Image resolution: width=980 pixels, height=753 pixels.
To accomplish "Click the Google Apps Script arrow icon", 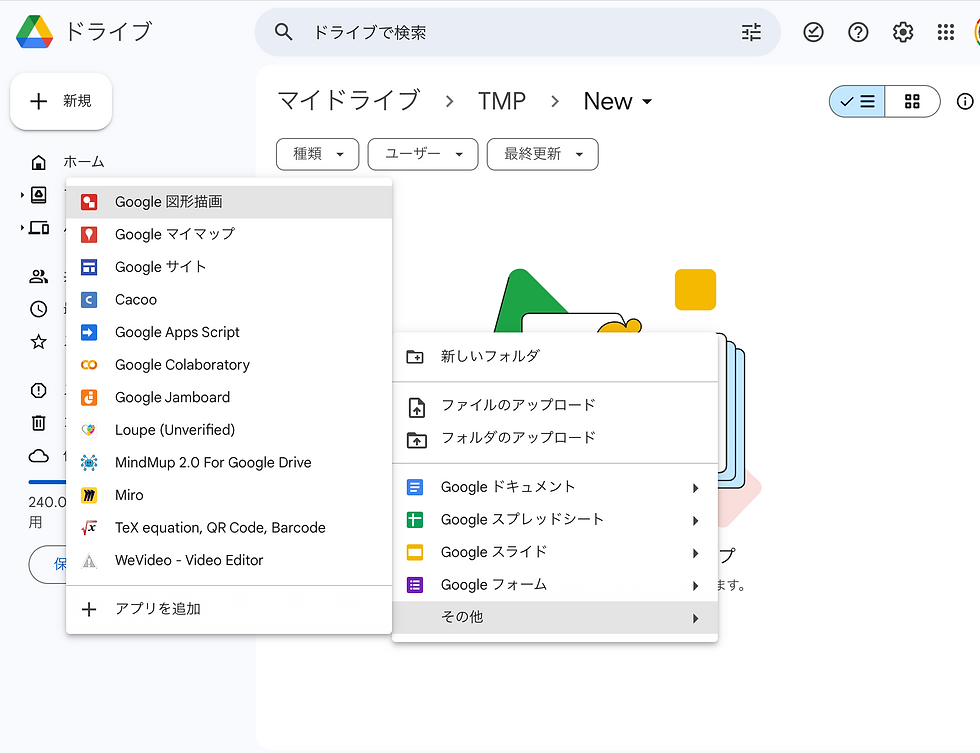I will [89, 332].
